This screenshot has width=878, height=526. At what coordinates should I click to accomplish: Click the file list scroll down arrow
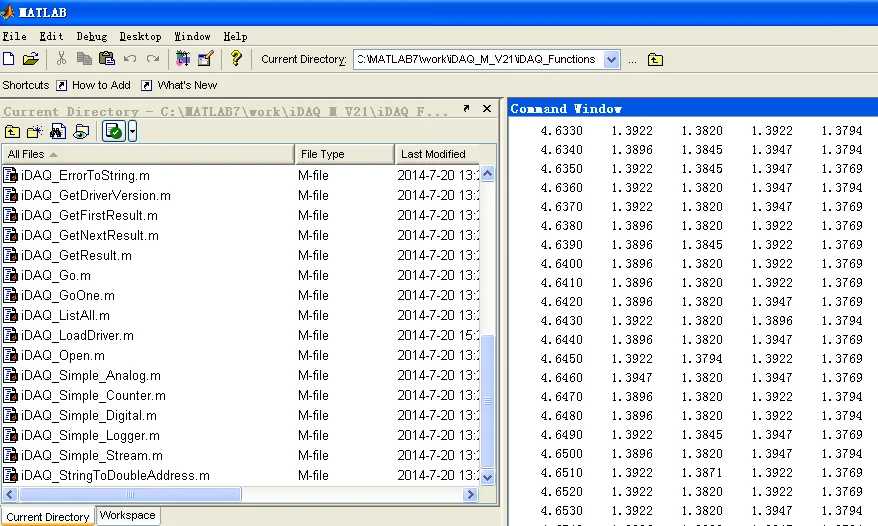(x=488, y=477)
